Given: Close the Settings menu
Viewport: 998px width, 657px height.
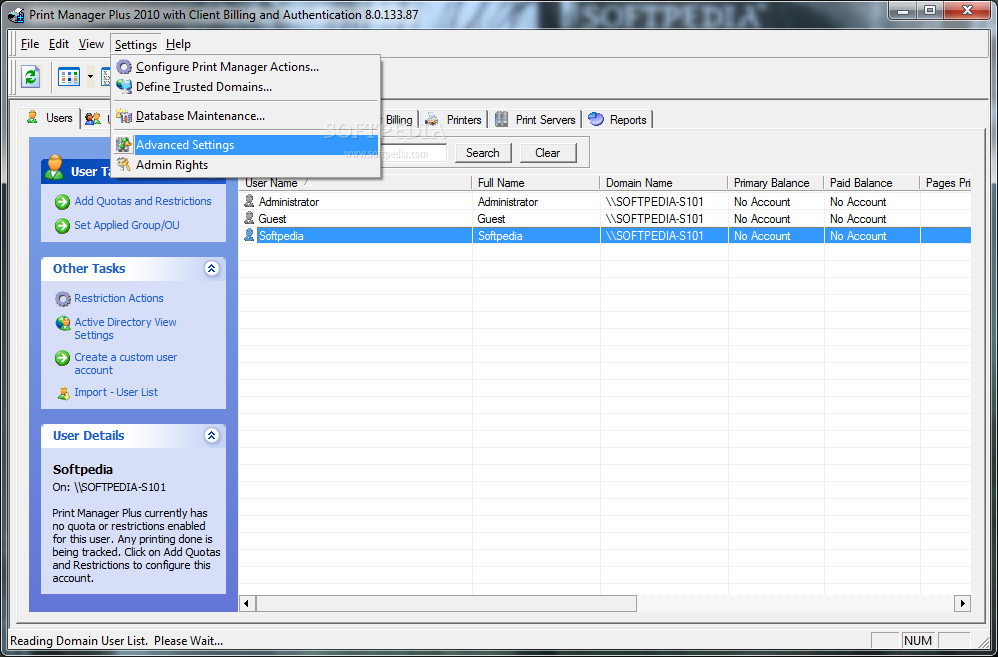Looking at the screenshot, I should 136,44.
